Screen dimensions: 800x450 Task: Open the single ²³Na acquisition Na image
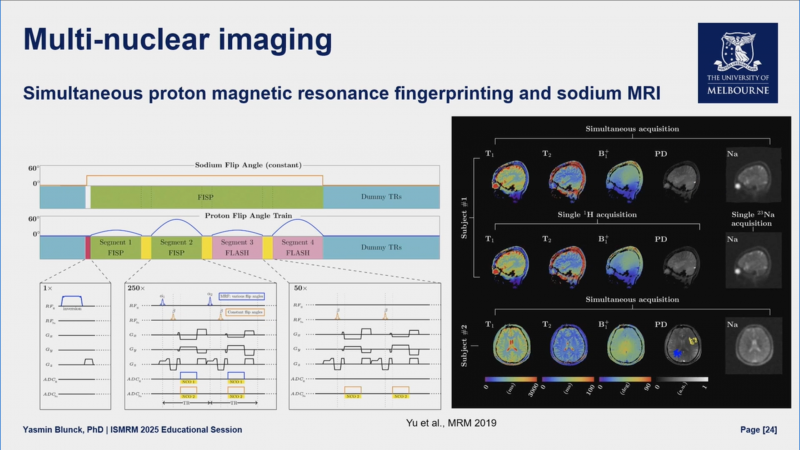[x=754, y=261]
